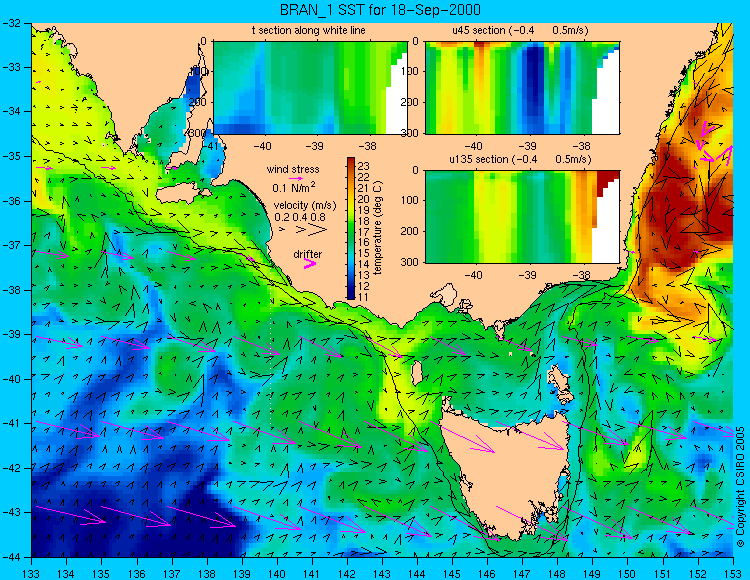Open the u135 section inset plot
The width and height of the screenshot is (750, 580).
coord(522,217)
